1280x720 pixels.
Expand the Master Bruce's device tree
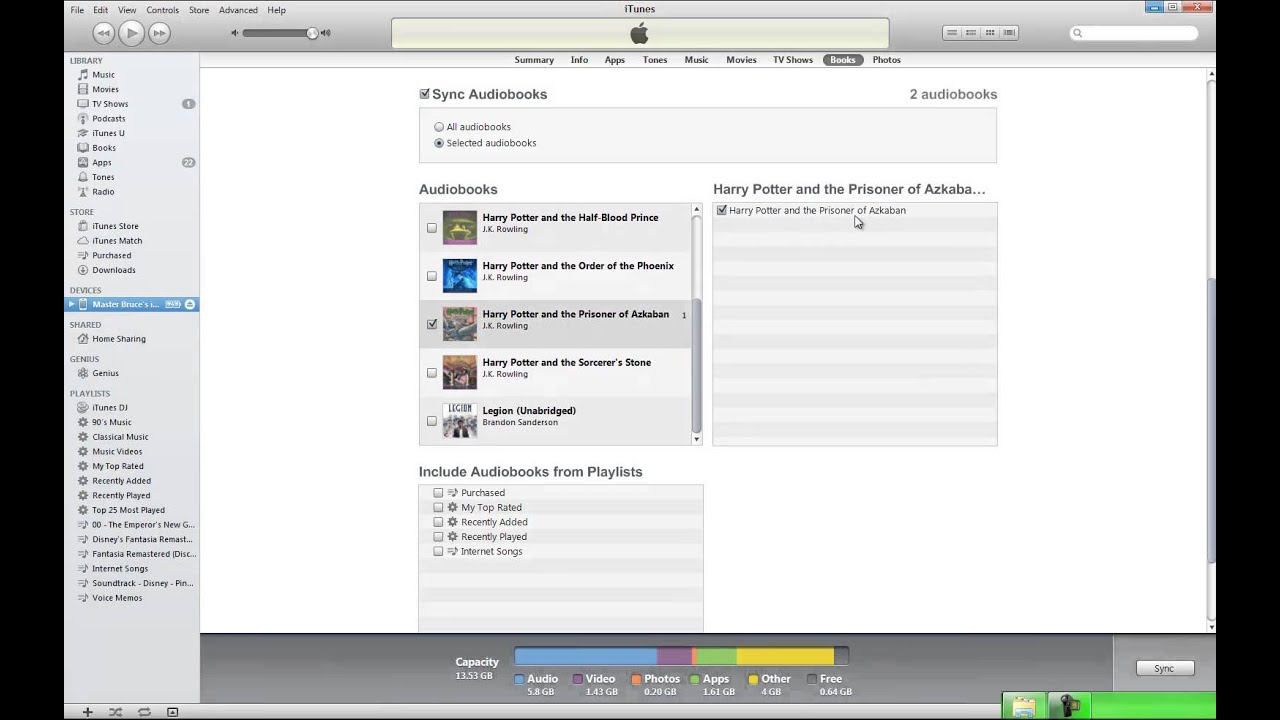point(71,304)
